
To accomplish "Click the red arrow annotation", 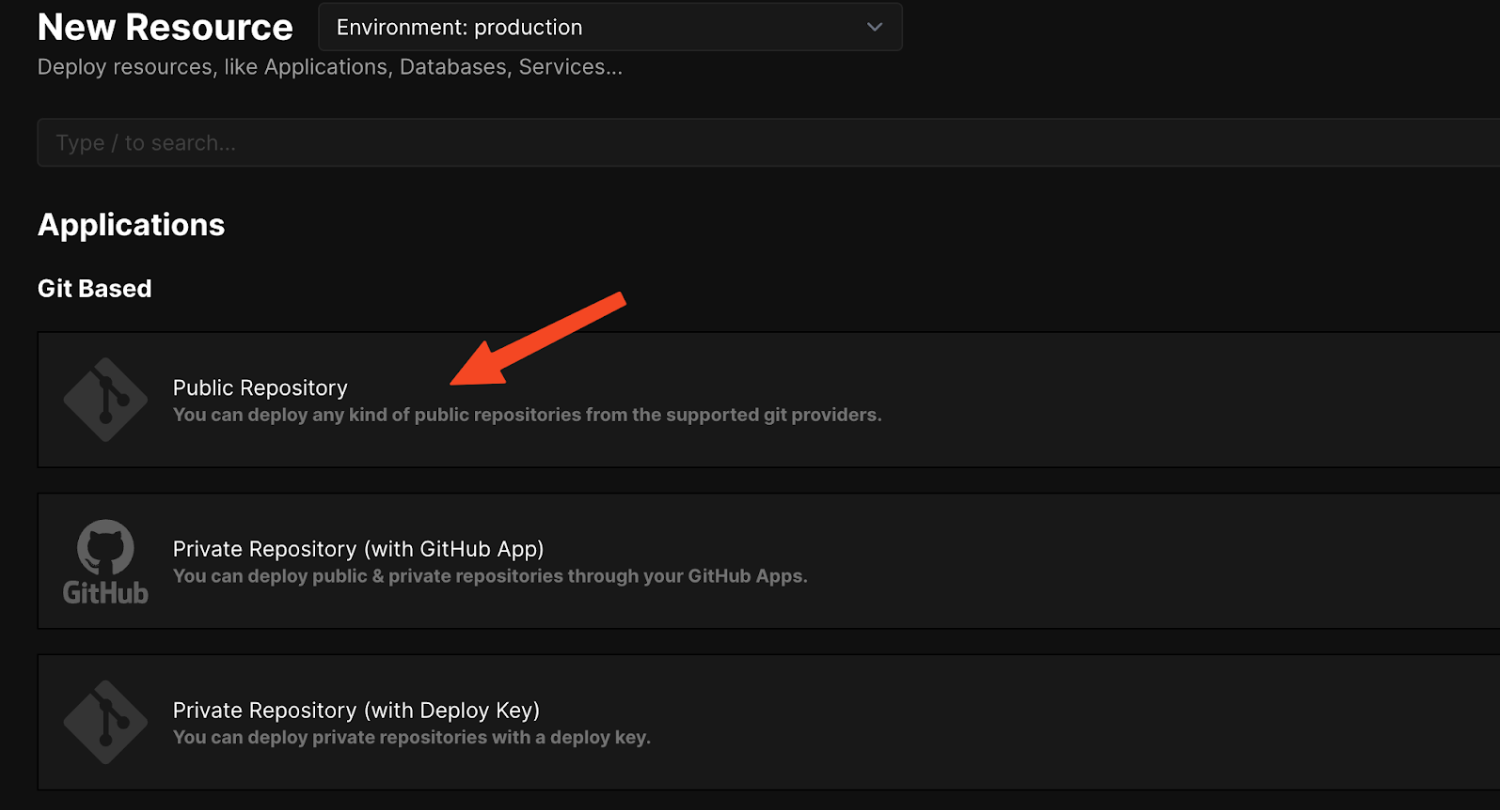I will [540, 338].
